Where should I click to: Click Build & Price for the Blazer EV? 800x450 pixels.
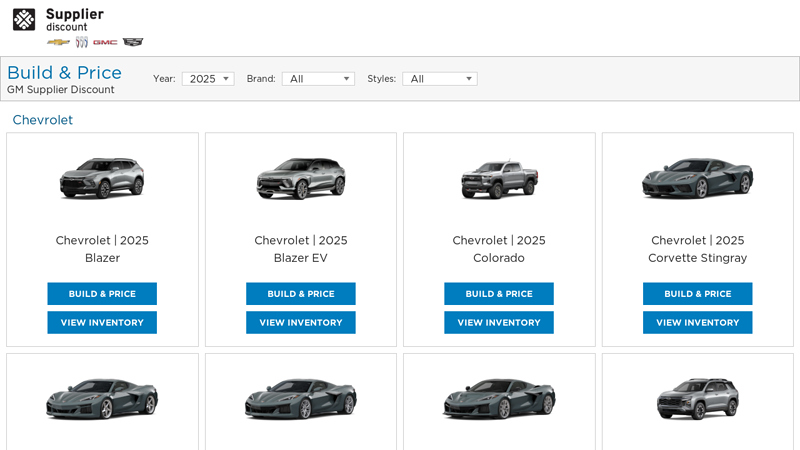tap(301, 294)
